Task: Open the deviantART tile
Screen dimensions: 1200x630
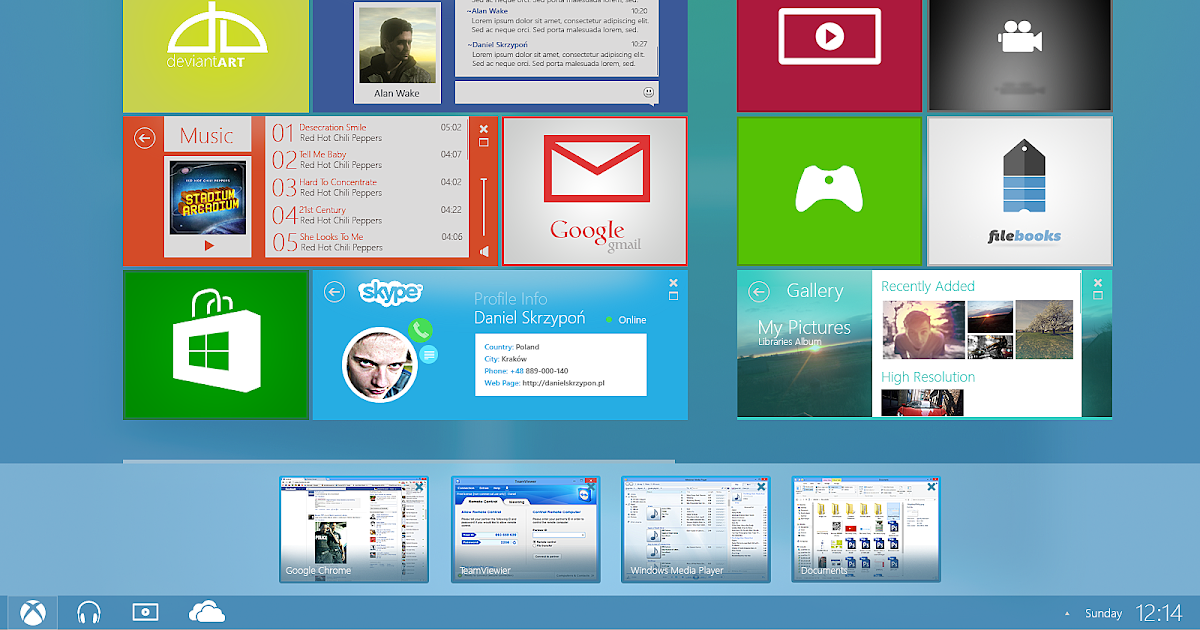Action: tap(216, 56)
